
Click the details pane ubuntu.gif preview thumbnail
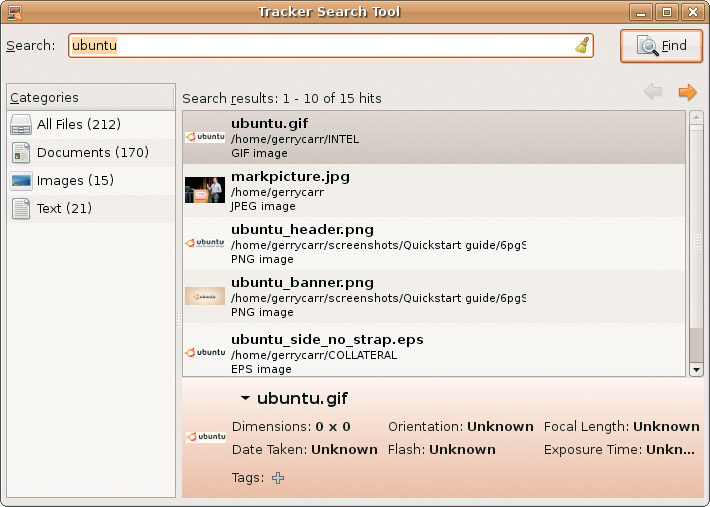point(206,436)
